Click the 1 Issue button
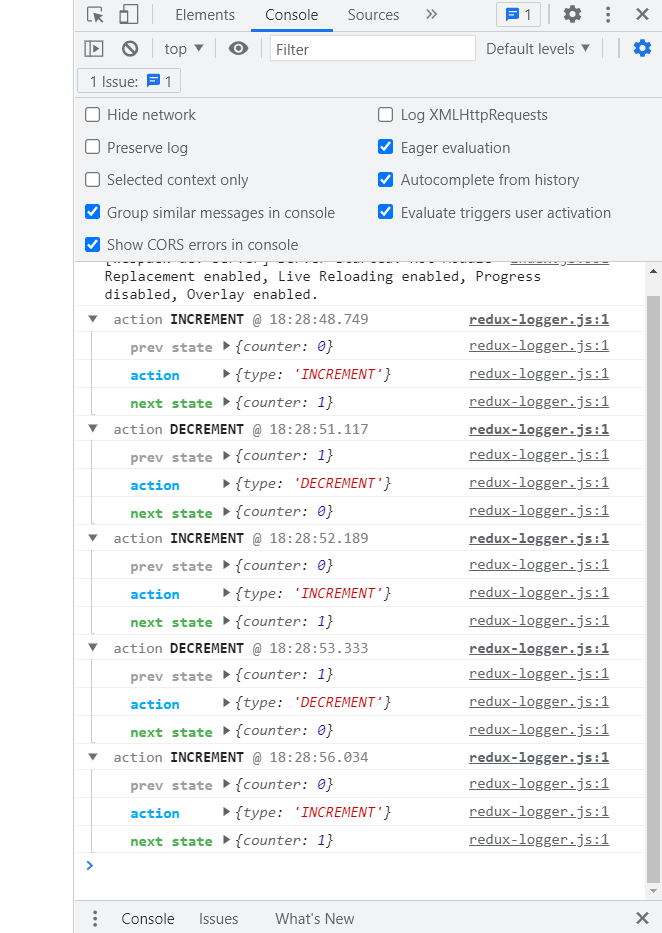Screen dimensions: 662x933 coord(129,82)
